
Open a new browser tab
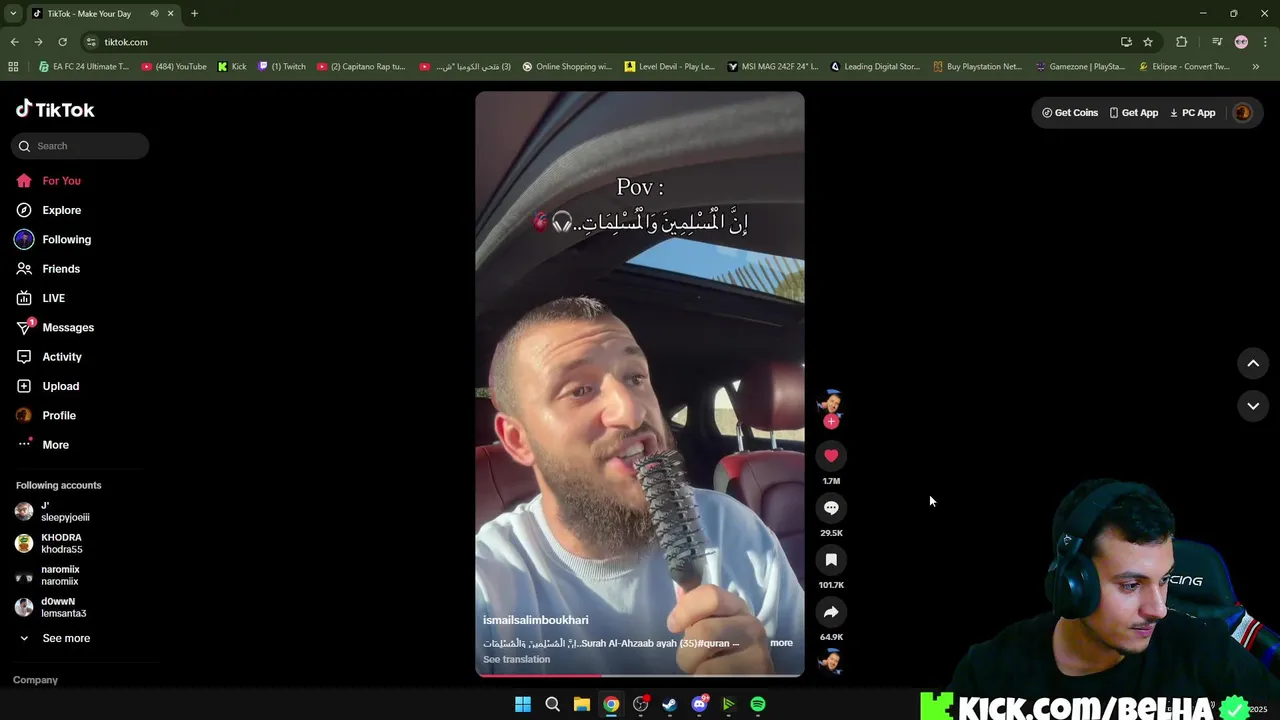tap(194, 14)
